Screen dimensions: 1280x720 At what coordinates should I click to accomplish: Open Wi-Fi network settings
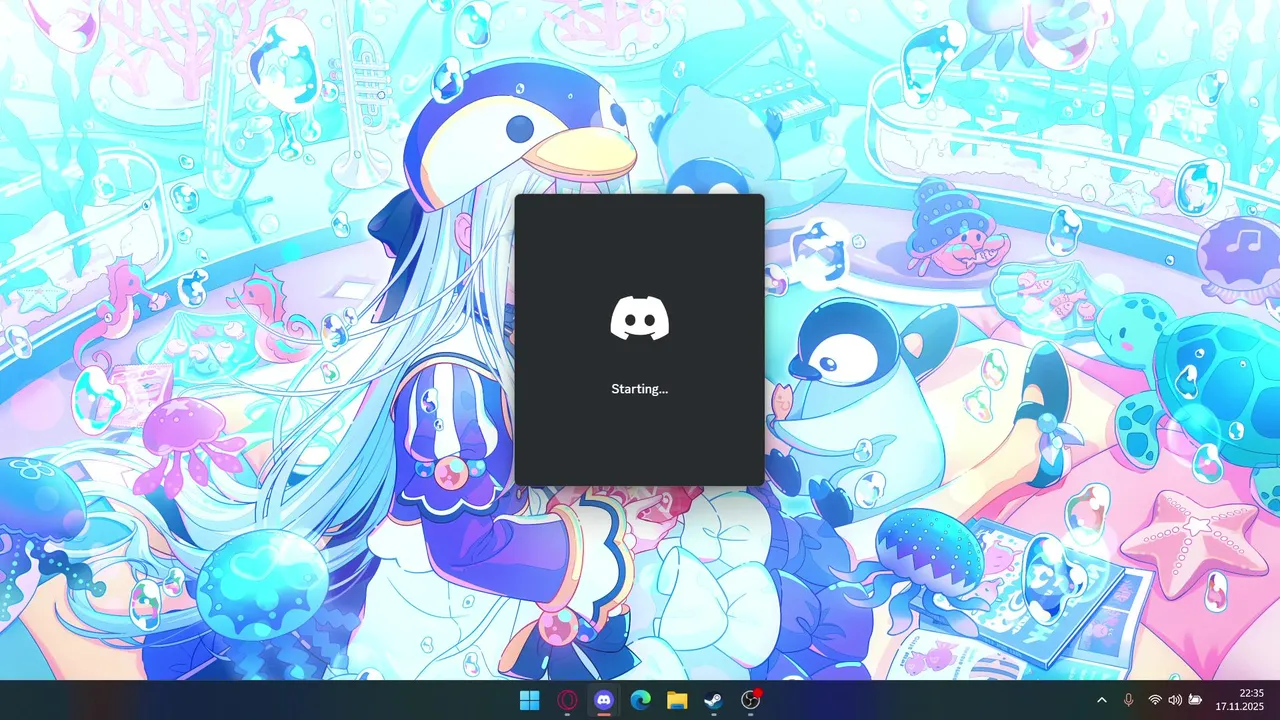[x=1155, y=700]
